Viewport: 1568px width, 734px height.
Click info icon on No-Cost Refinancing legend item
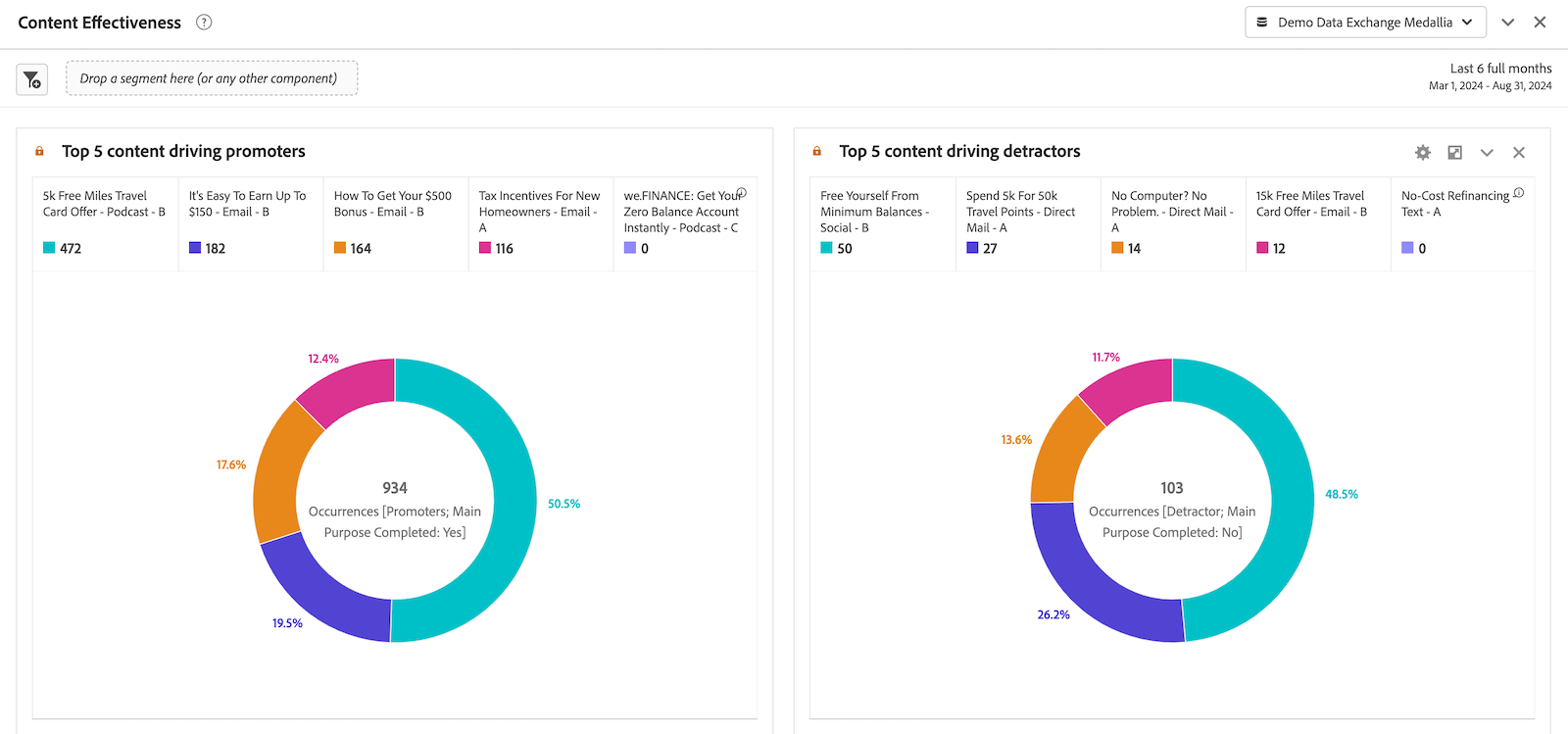click(1518, 193)
